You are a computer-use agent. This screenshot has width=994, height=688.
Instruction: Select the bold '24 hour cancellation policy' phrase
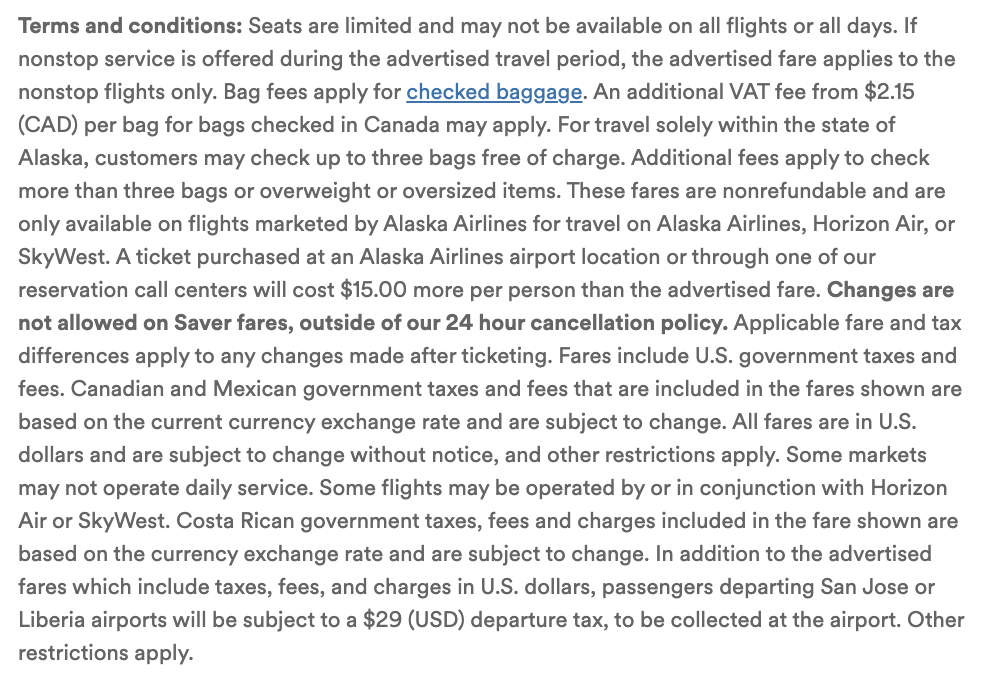click(586, 323)
